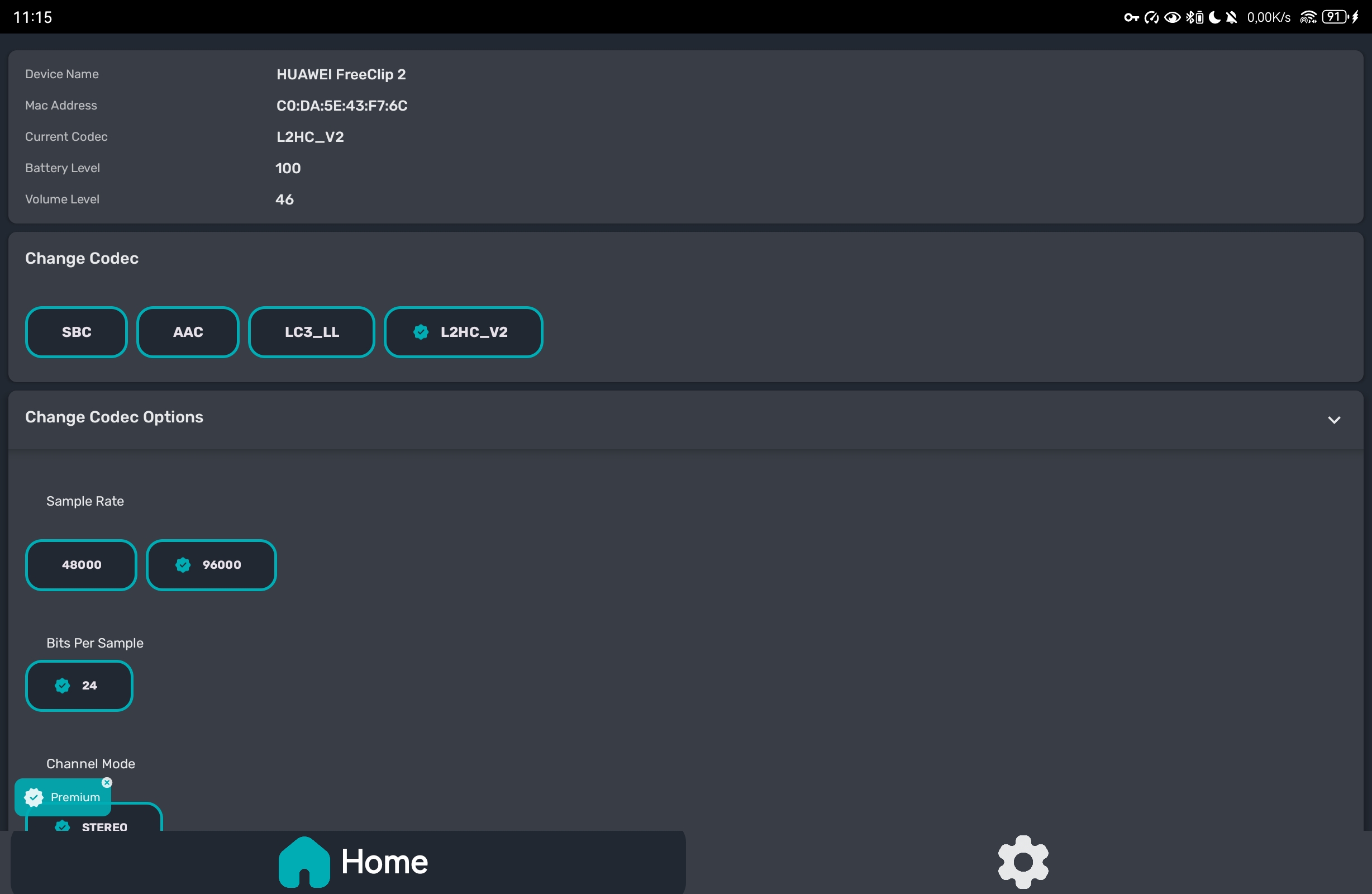The width and height of the screenshot is (1372, 894).
Task: Set sample rate to 48000
Action: point(82,565)
